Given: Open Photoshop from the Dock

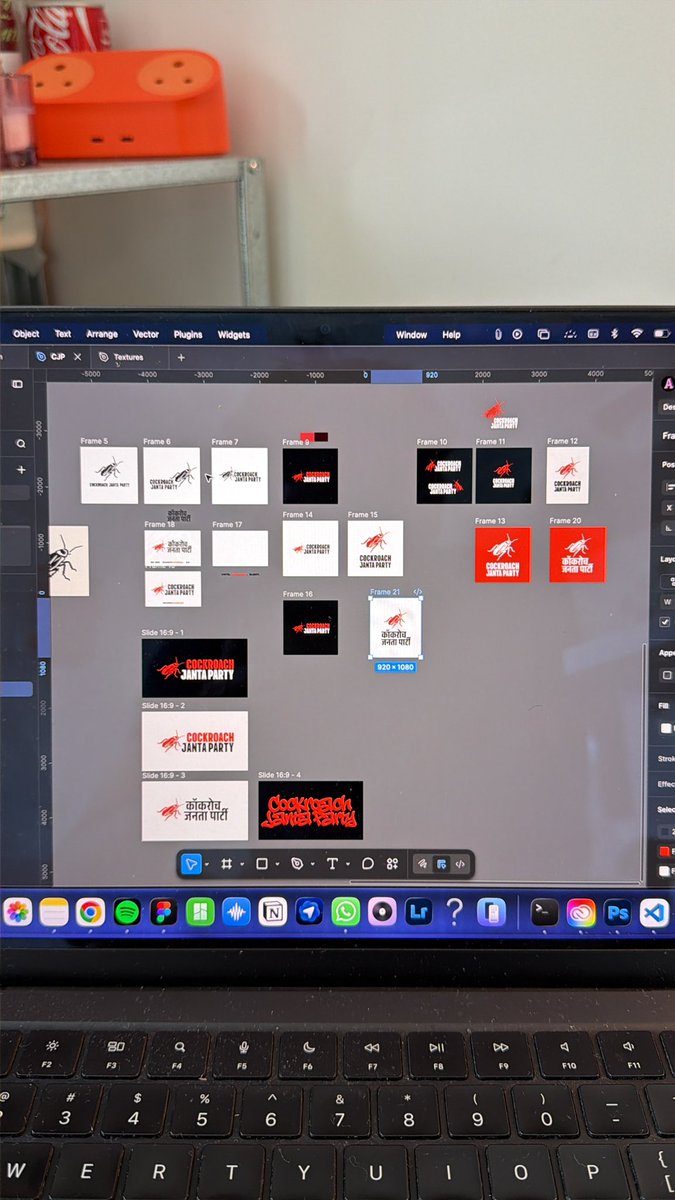Looking at the screenshot, I should click(617, 911).
